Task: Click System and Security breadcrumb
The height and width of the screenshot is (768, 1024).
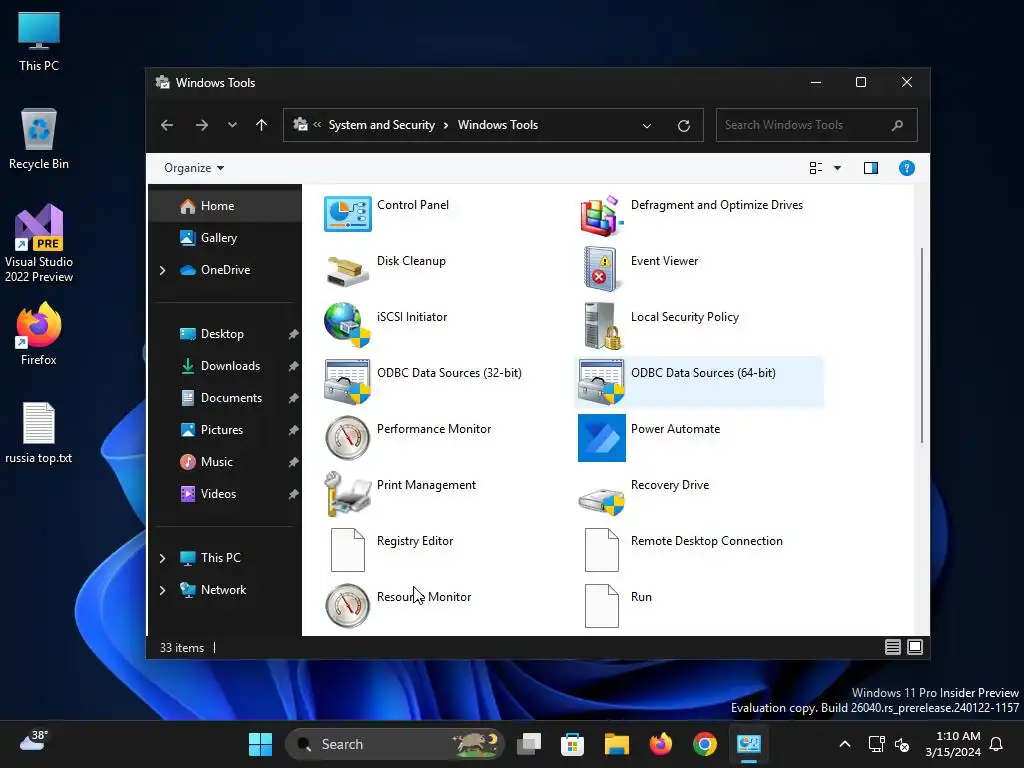Action: coord(381,125)
